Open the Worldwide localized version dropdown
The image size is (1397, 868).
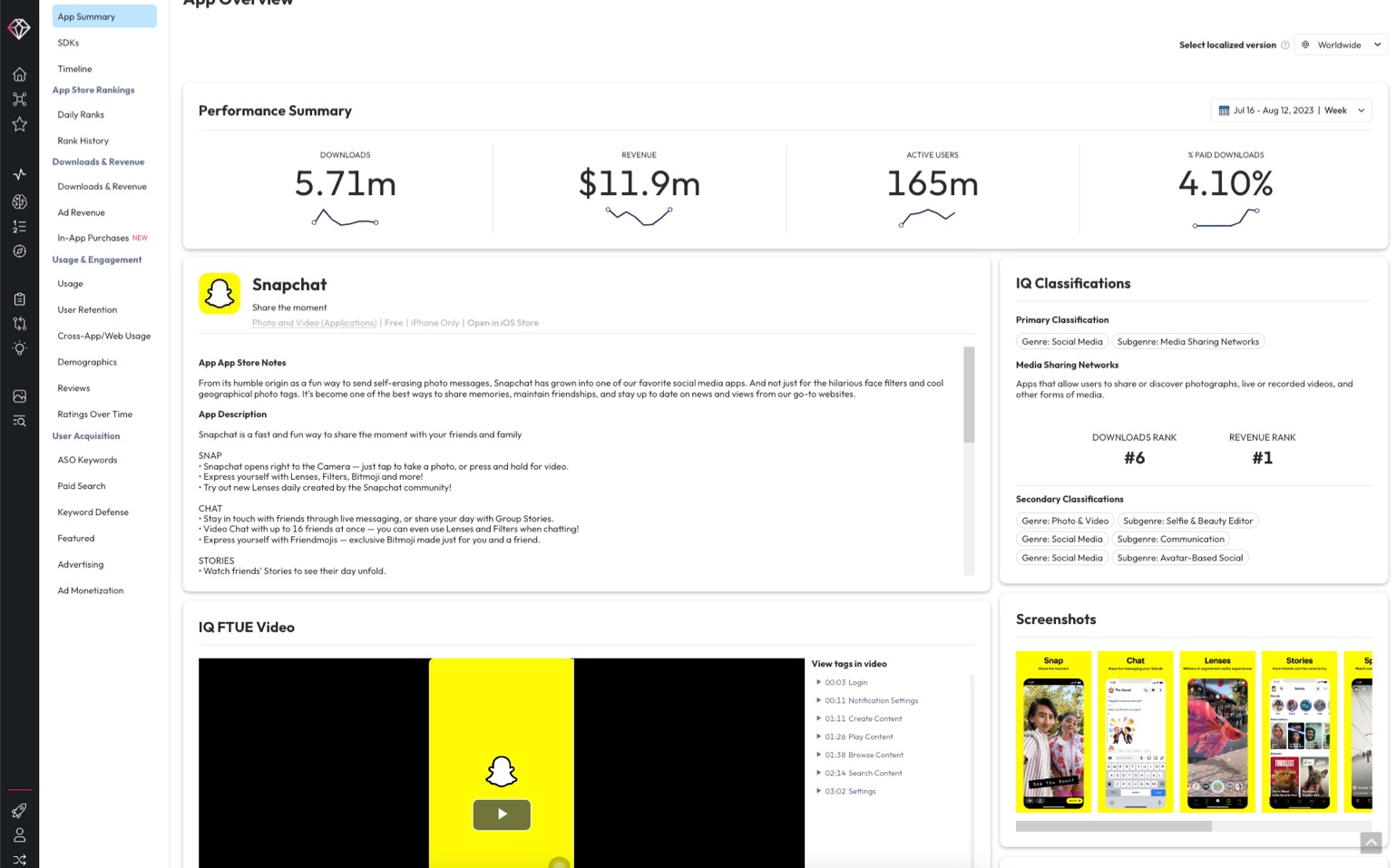1341,44
